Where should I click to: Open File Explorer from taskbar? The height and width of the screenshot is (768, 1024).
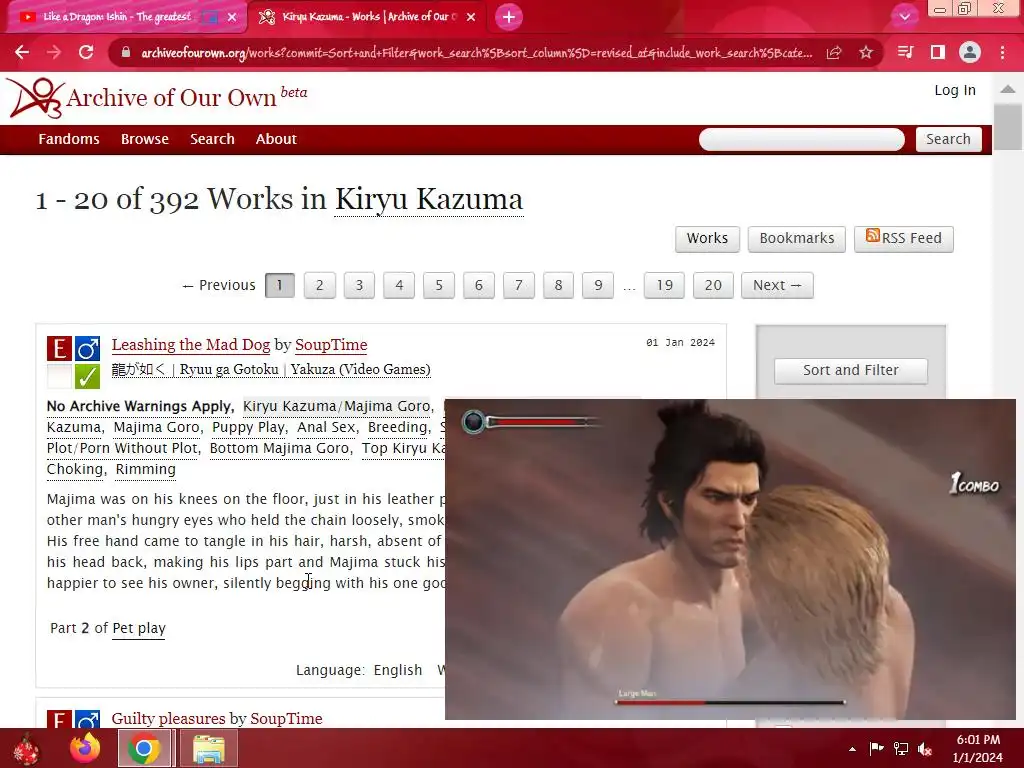point(208,748)
